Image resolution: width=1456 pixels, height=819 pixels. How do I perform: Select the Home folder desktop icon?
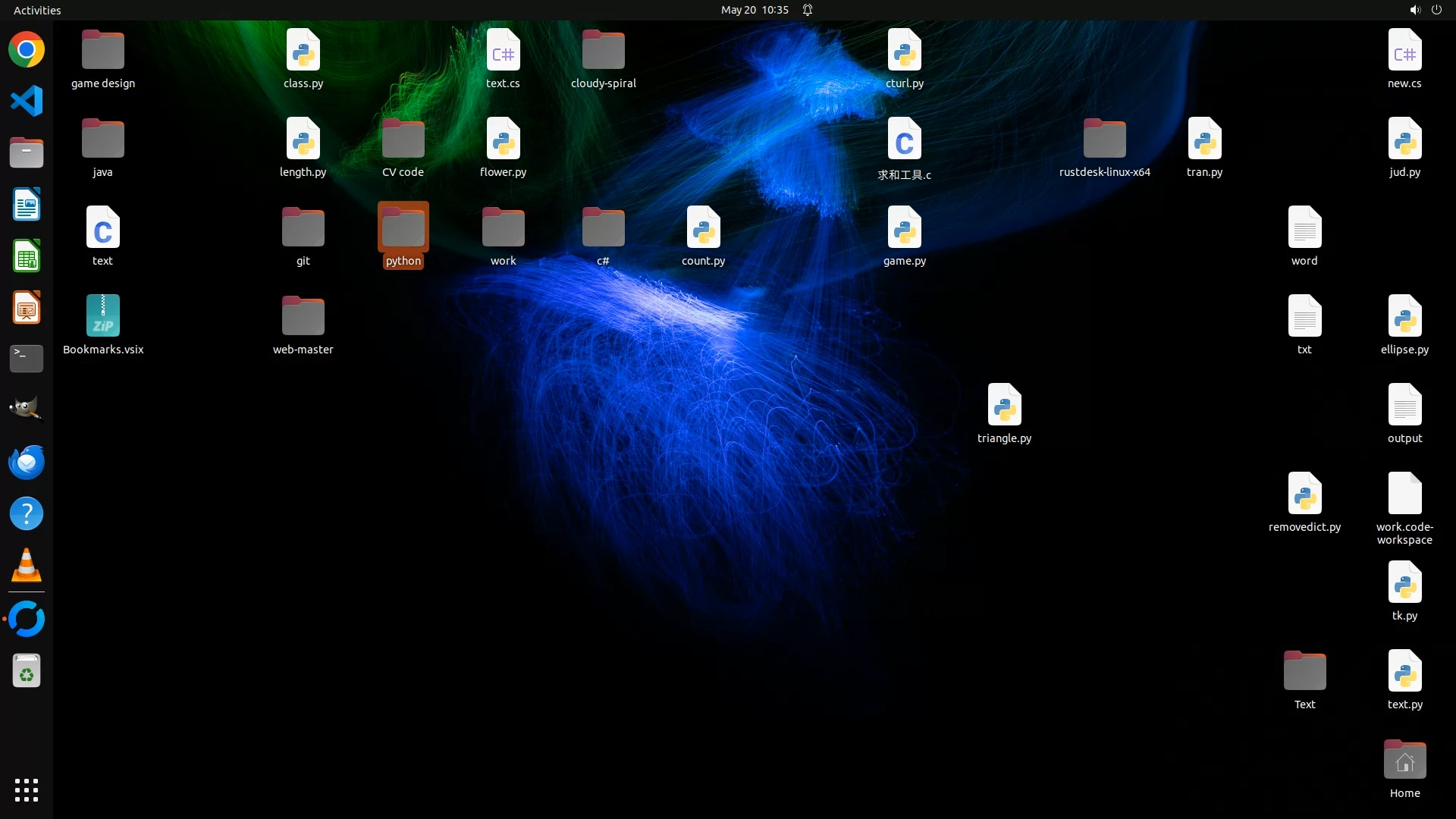click(x=1404, y=761)
